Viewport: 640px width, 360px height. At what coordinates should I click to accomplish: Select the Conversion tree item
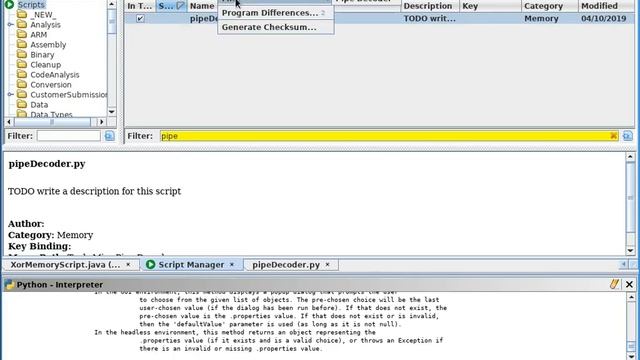click(x=51, y=85)
